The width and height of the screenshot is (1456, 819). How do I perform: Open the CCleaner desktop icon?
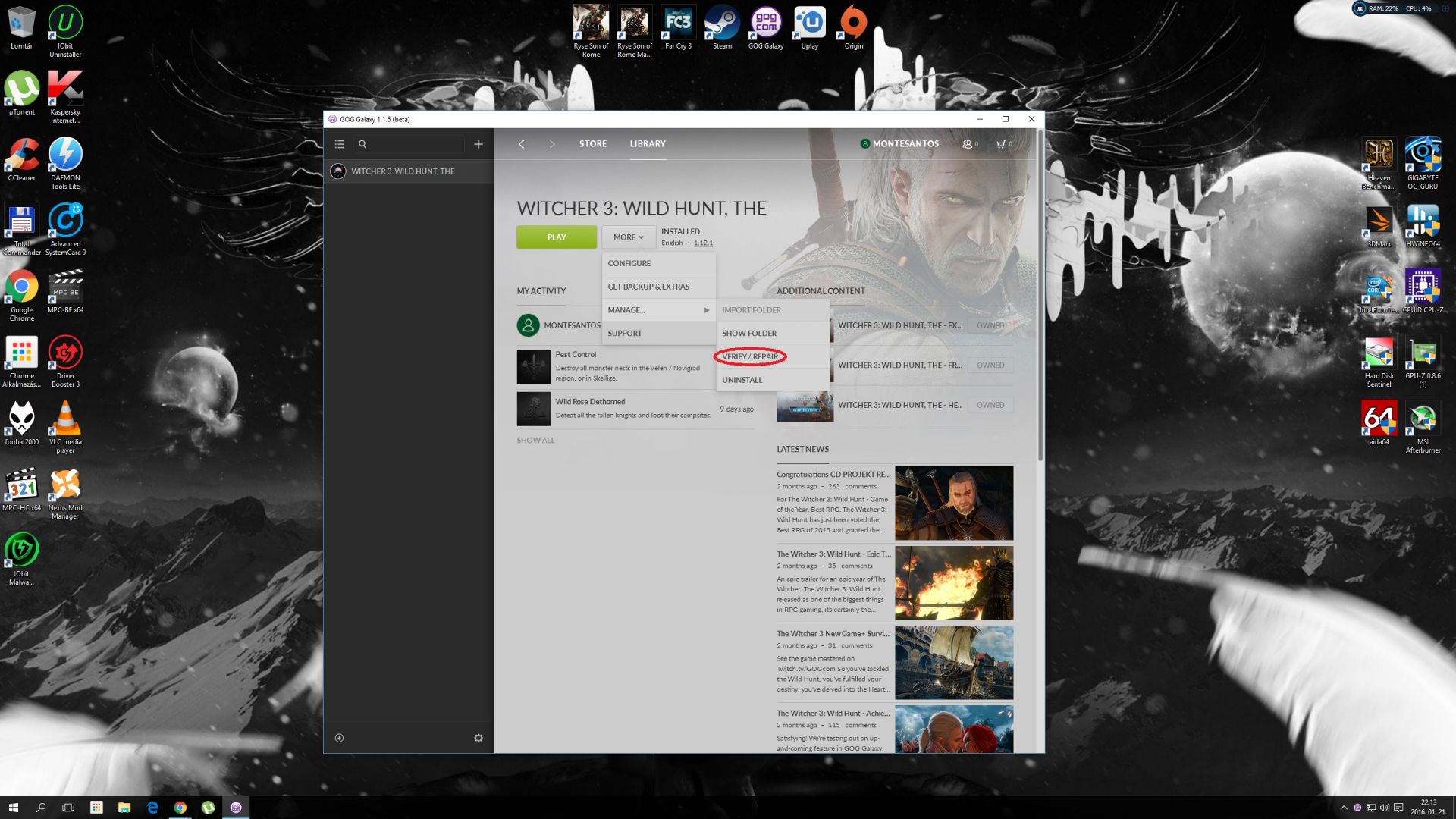(22, 160)
